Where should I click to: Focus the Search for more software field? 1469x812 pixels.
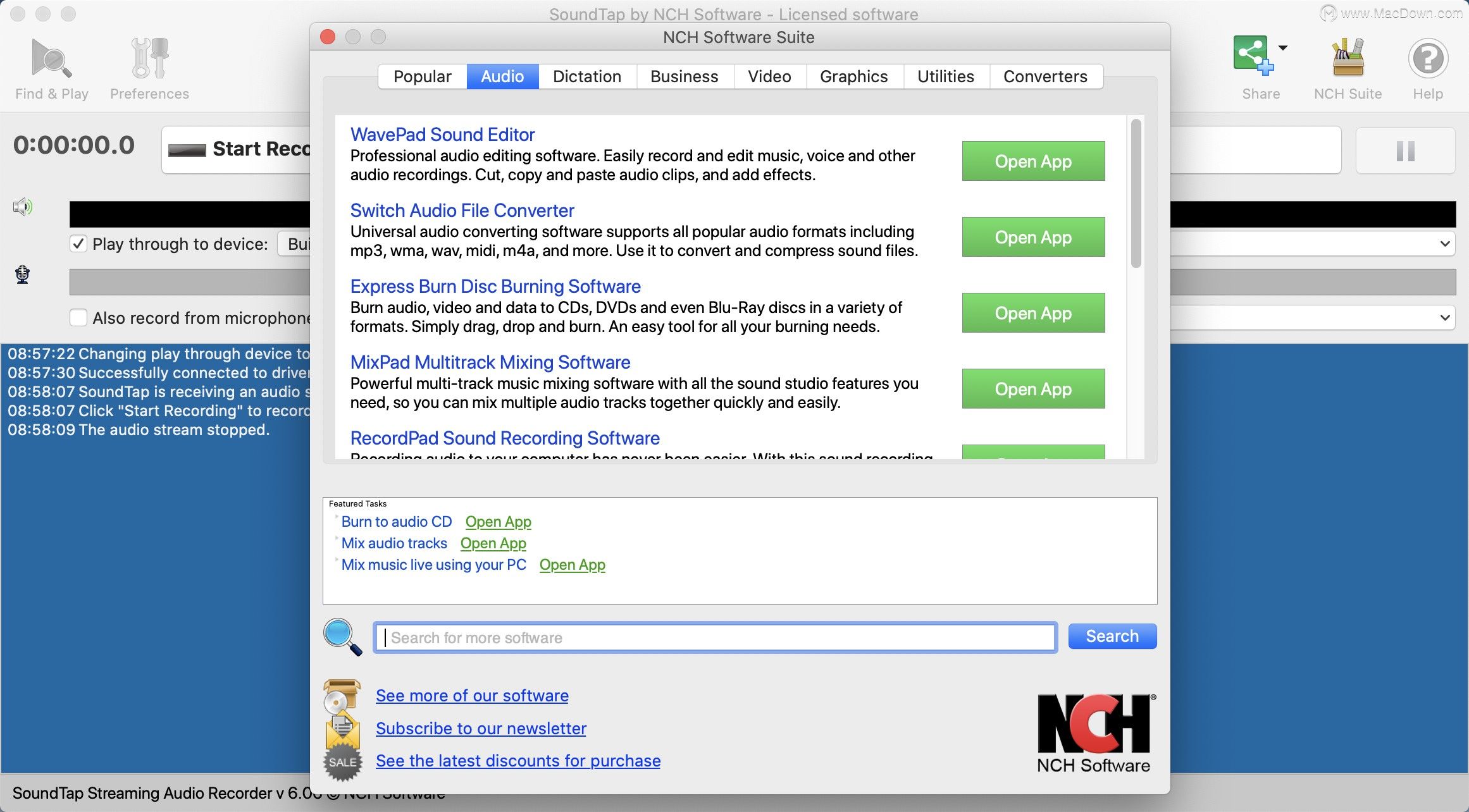pyautogui.click(x=715, y=637)
